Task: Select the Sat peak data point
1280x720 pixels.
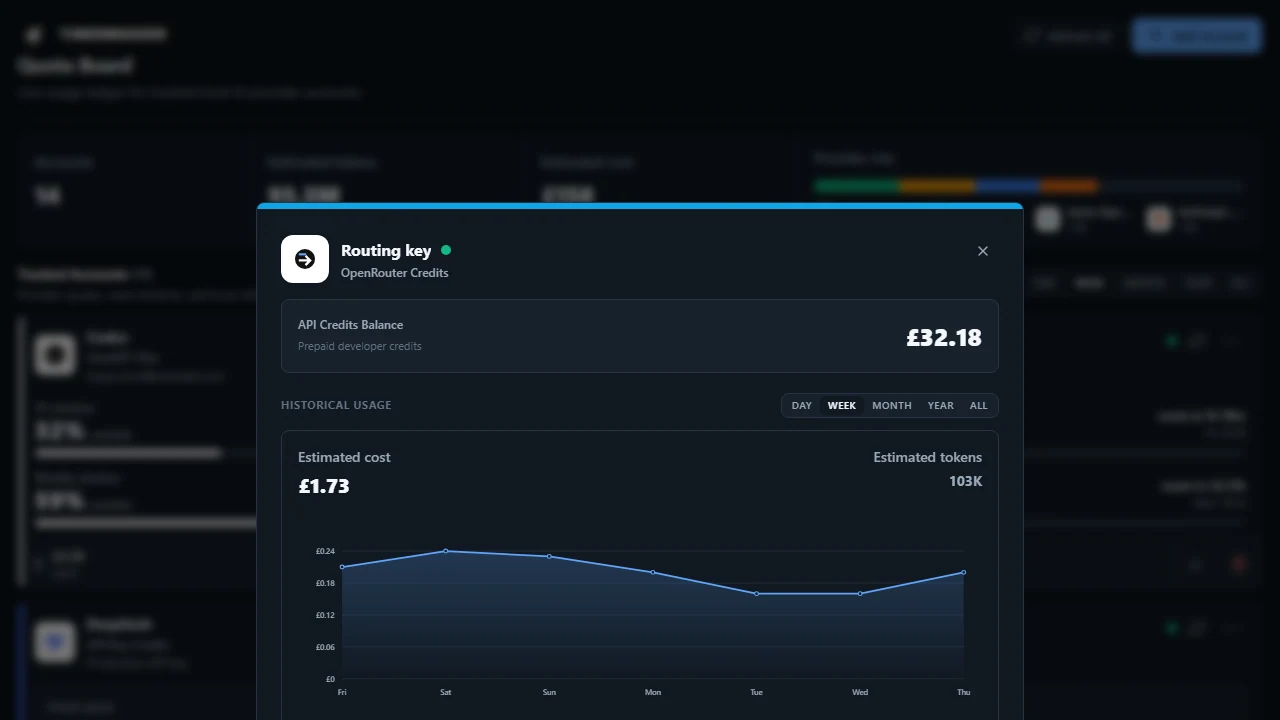Action: [446, 551]
